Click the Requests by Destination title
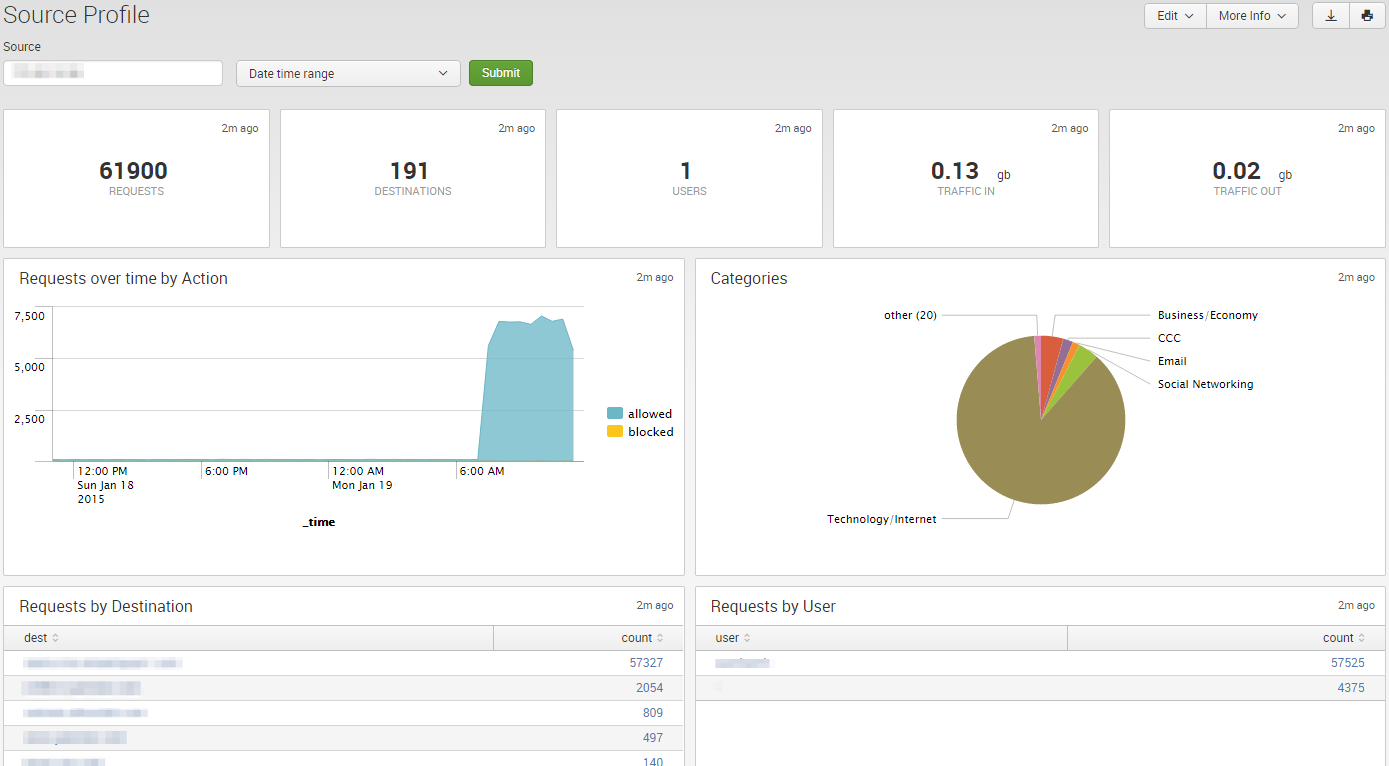This screenshot has height=766, width=1389. tap(106, 607)
